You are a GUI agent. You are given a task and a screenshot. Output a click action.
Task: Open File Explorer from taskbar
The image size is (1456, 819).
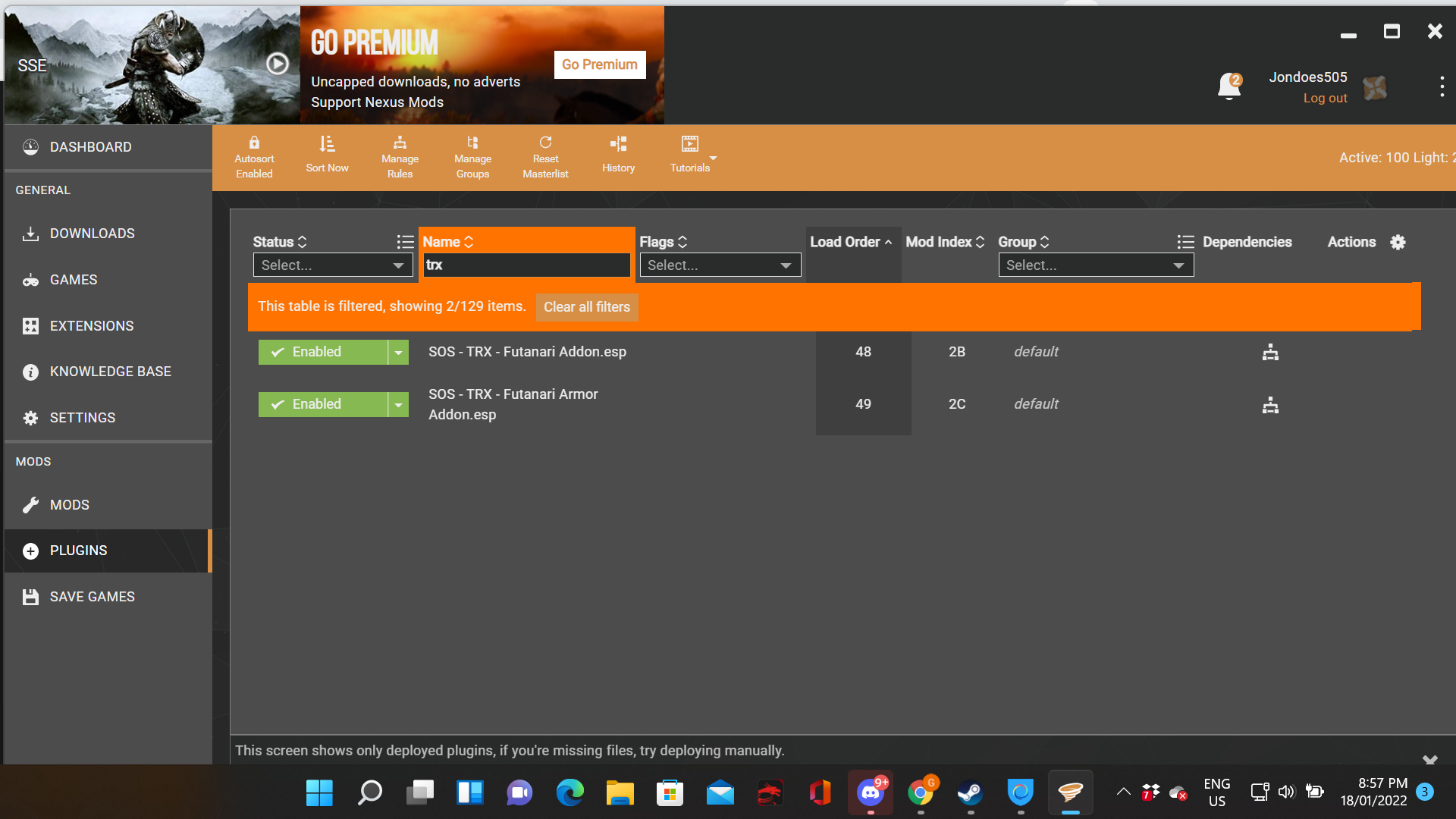pyautogui.click(x=620, y=793)
